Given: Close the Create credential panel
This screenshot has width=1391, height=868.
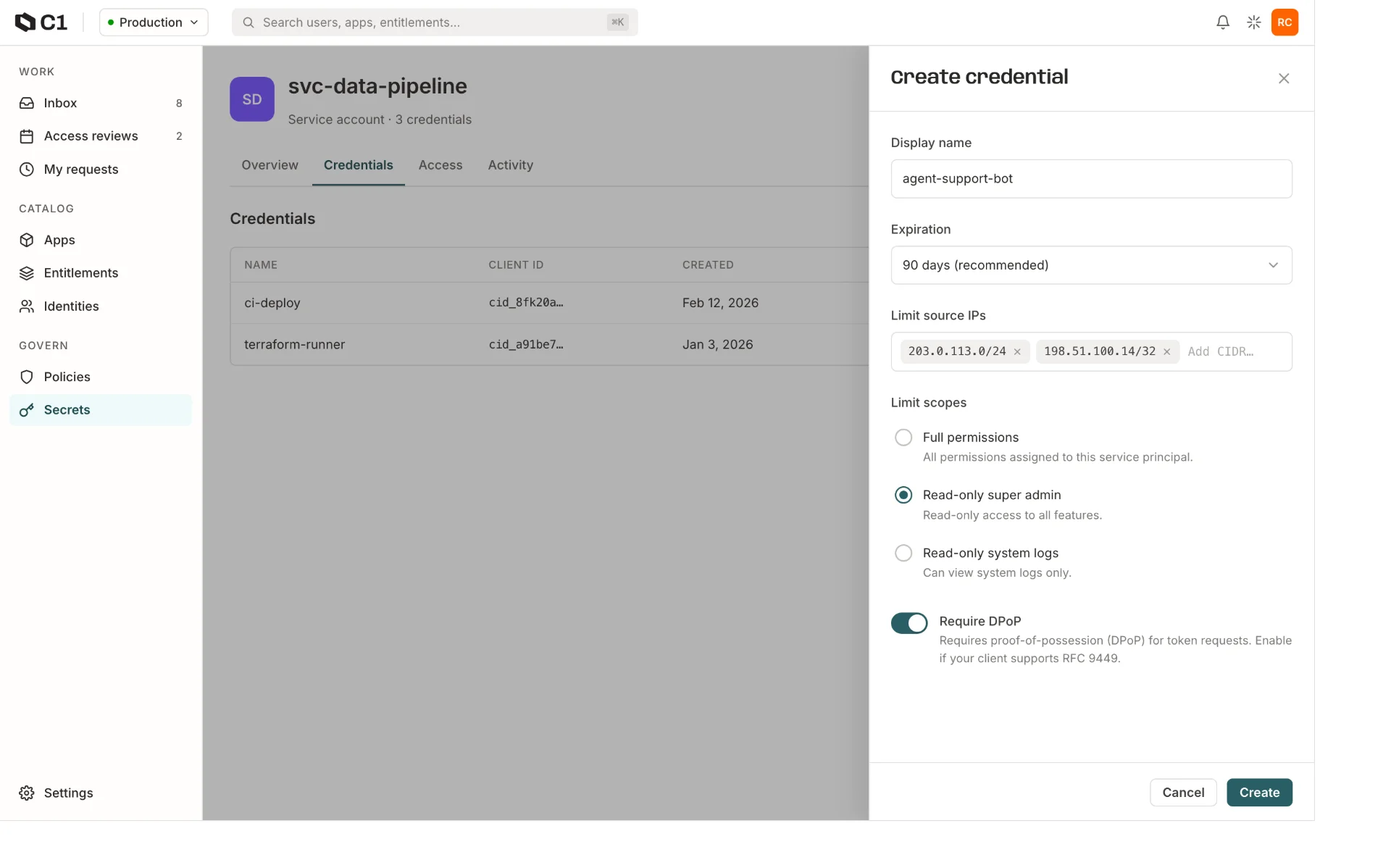Looking at the screenshot, I should (1284, 78).
